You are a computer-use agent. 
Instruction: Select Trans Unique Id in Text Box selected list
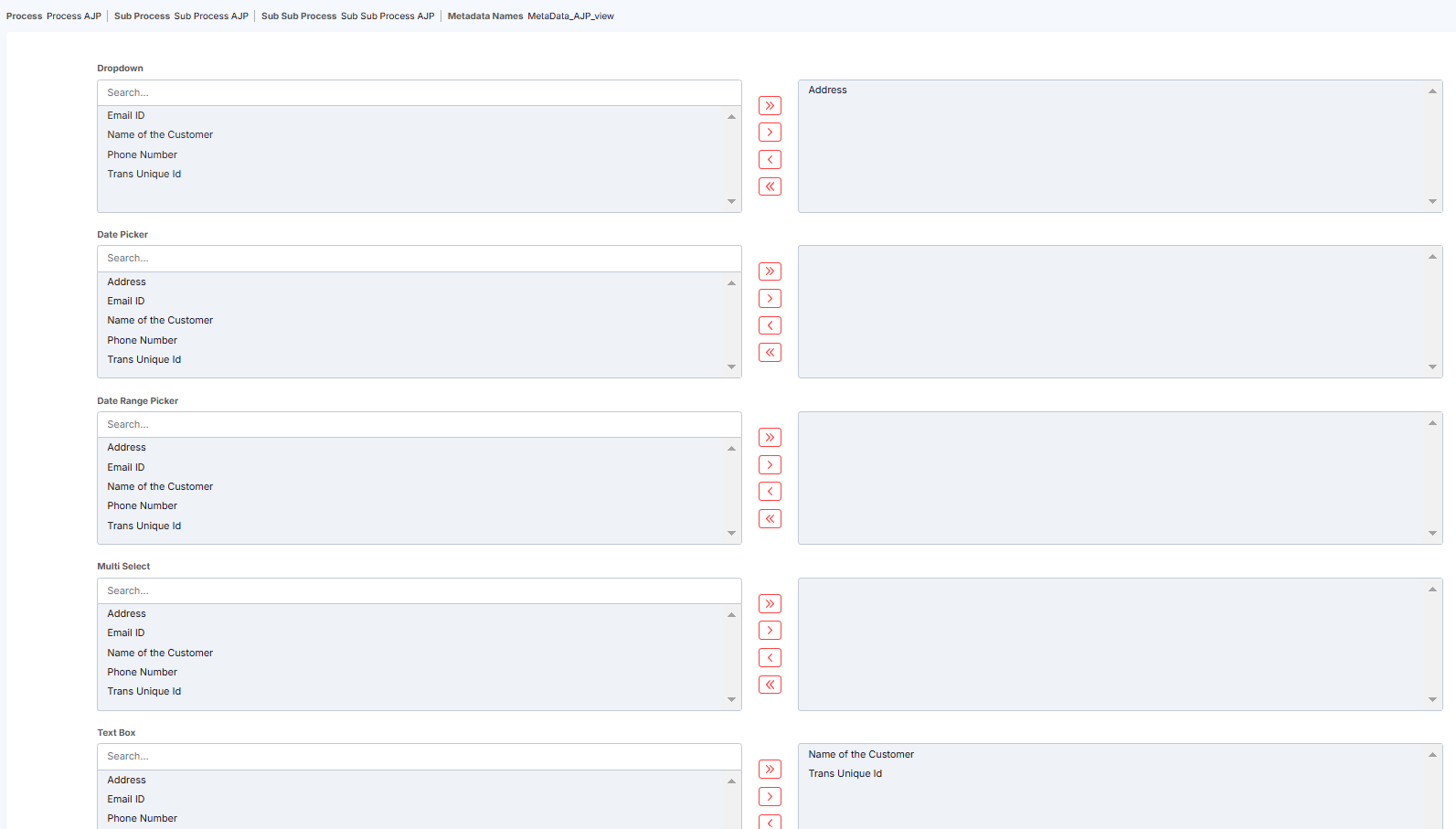(x=845, y=774)
